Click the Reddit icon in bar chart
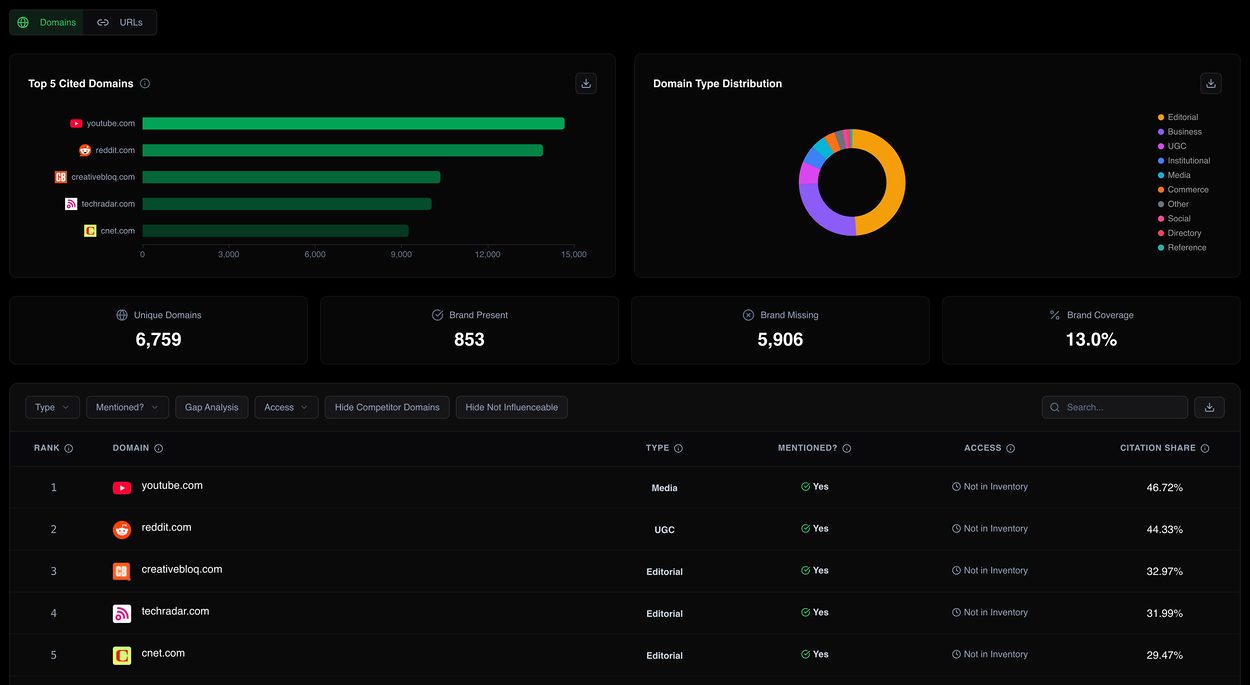 (x=85, y=150)
